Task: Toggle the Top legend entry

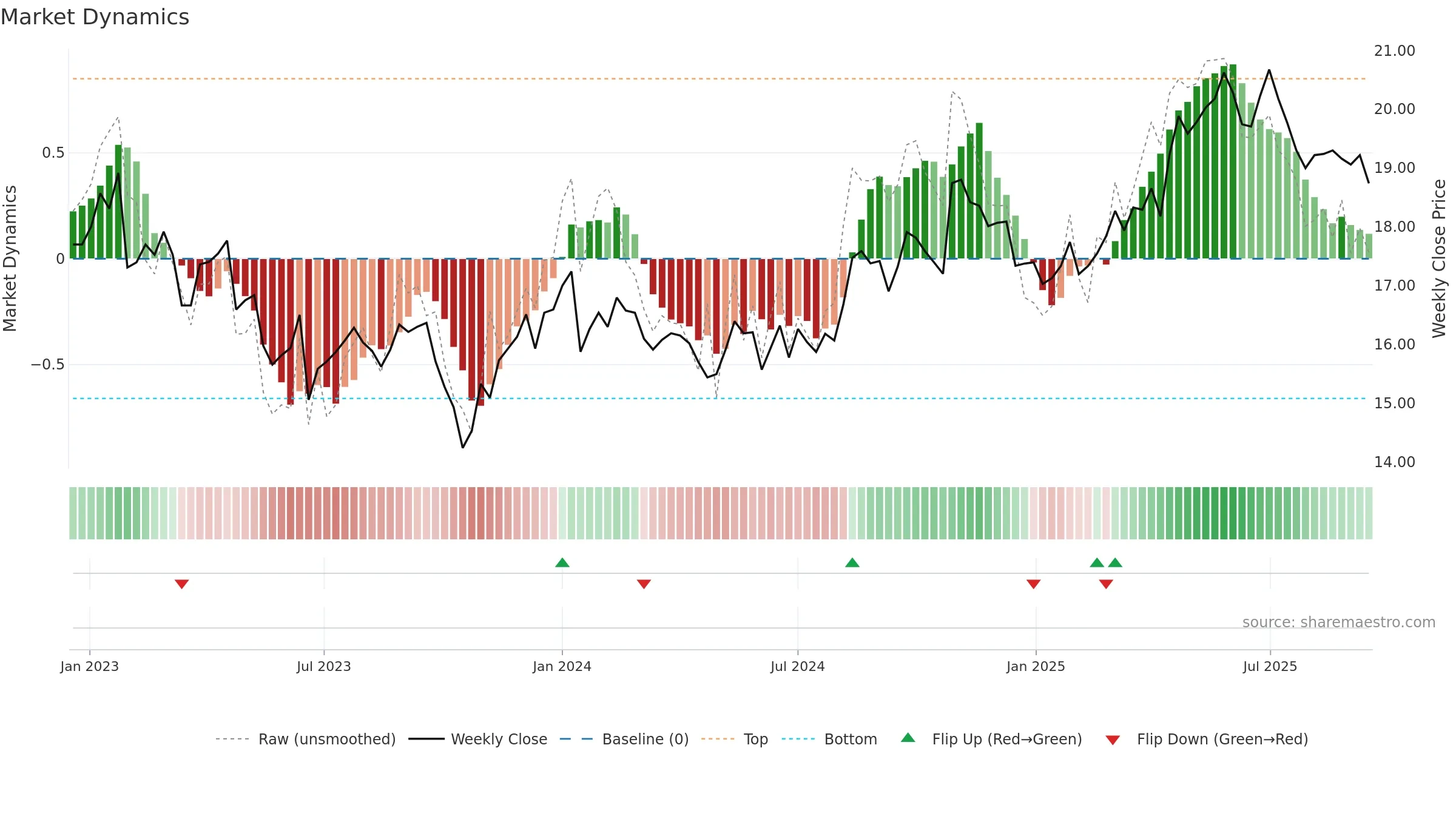Action: pyautogui.click(x=734, y=739)
